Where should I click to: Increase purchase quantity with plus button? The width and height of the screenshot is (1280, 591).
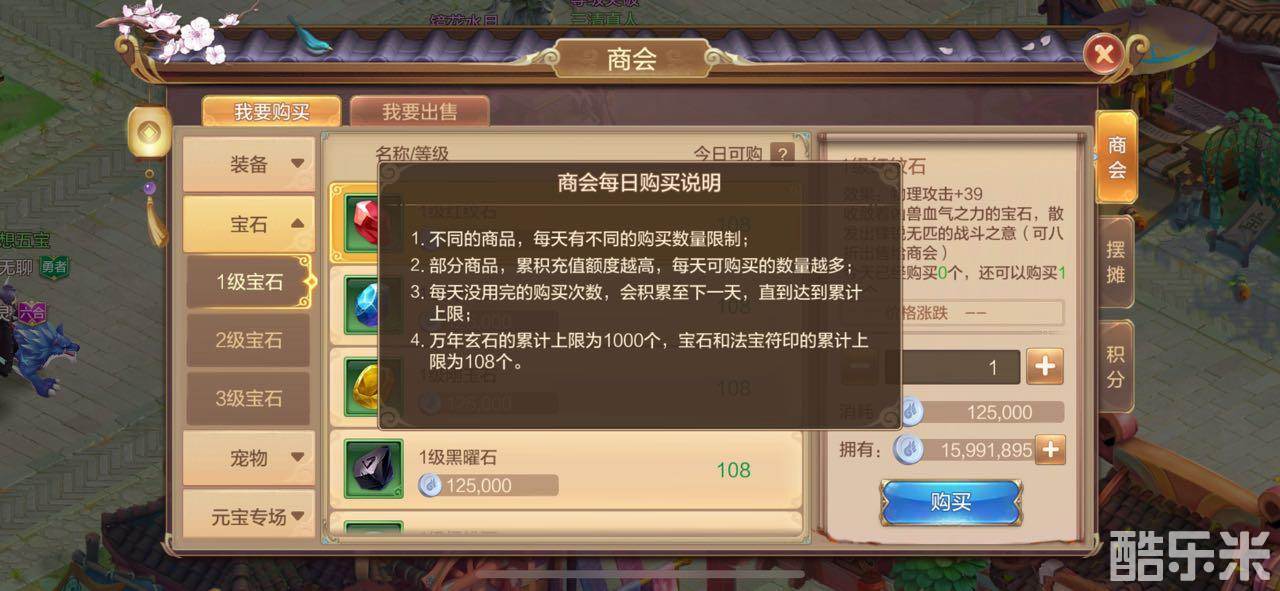click(x=1045, y=367)
